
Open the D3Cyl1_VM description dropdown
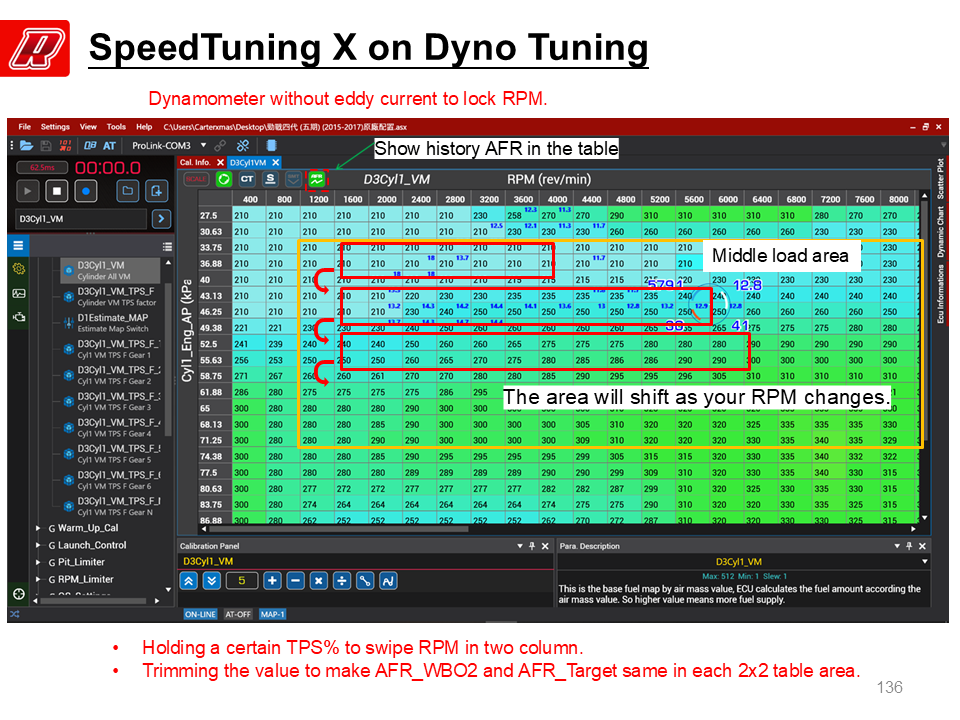(x=924, y=561)
